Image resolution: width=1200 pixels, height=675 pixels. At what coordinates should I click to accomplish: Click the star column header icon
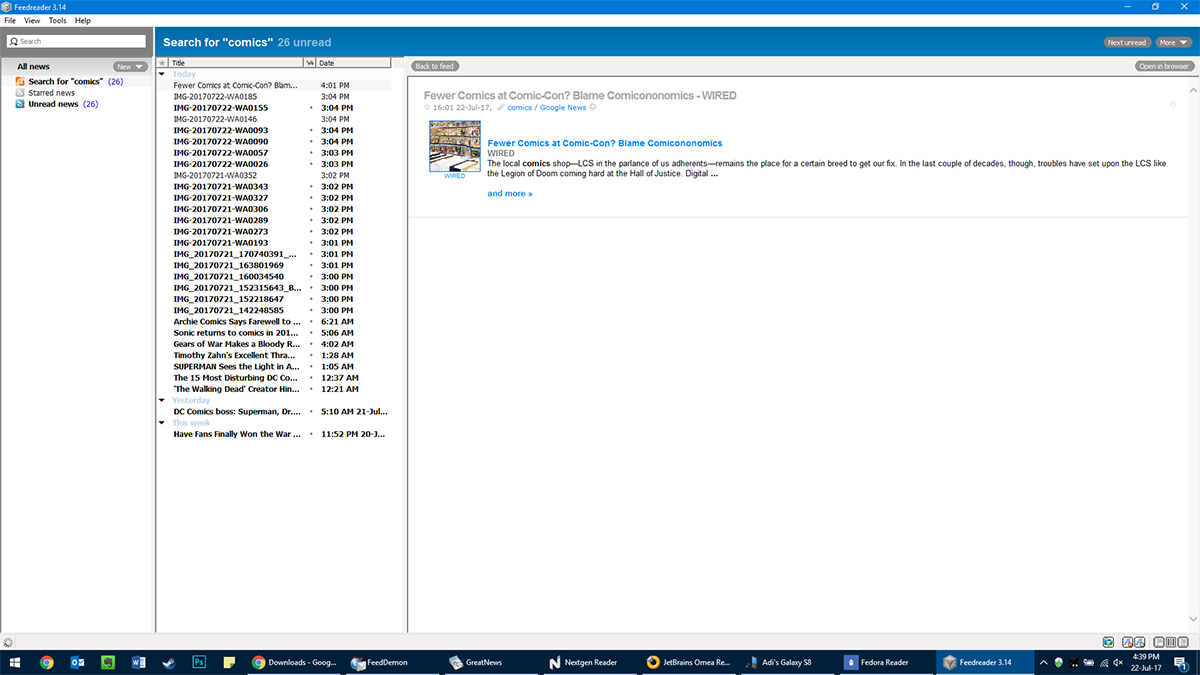click(163, 63)
